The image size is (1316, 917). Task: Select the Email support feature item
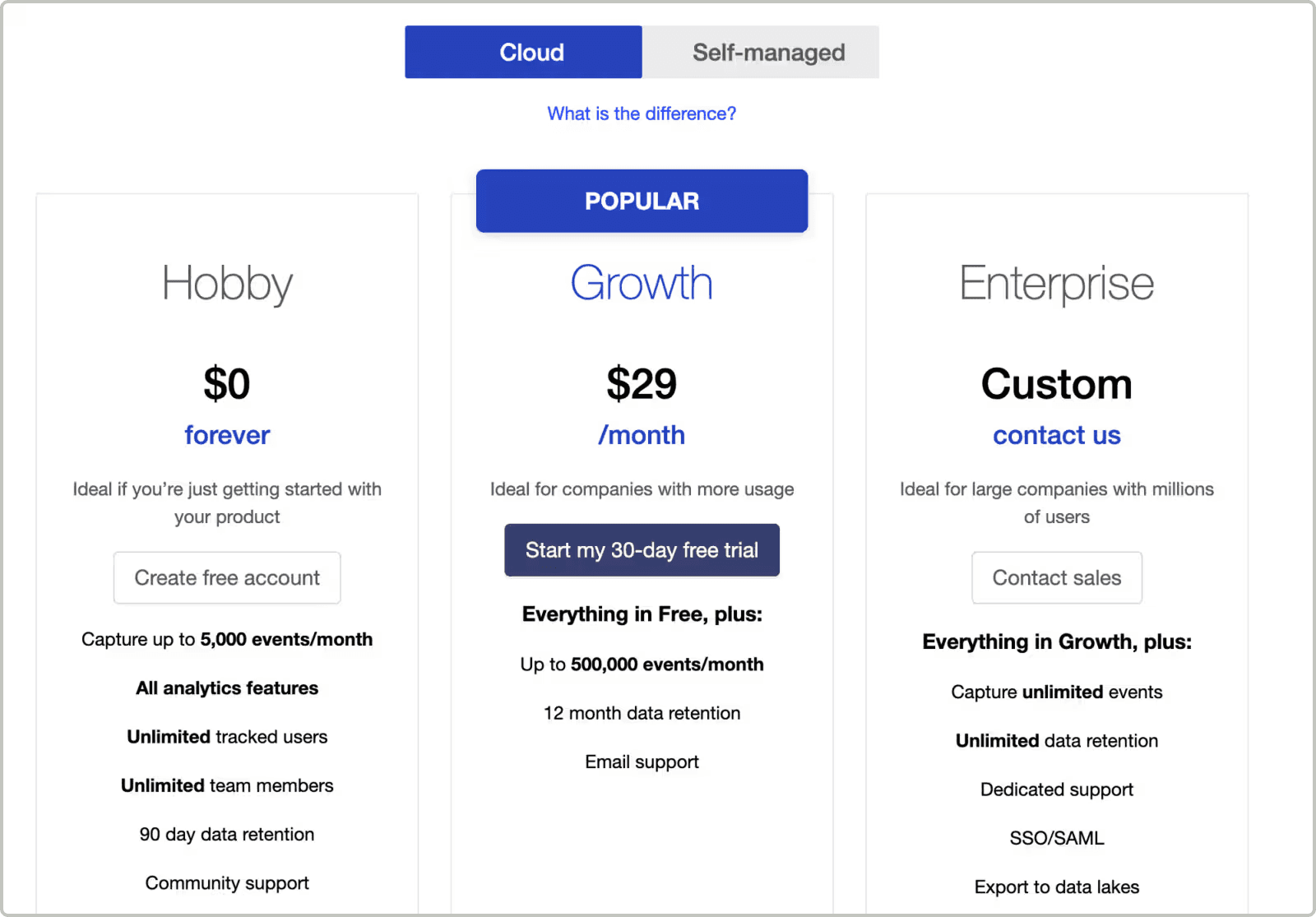tap(642, 762)
